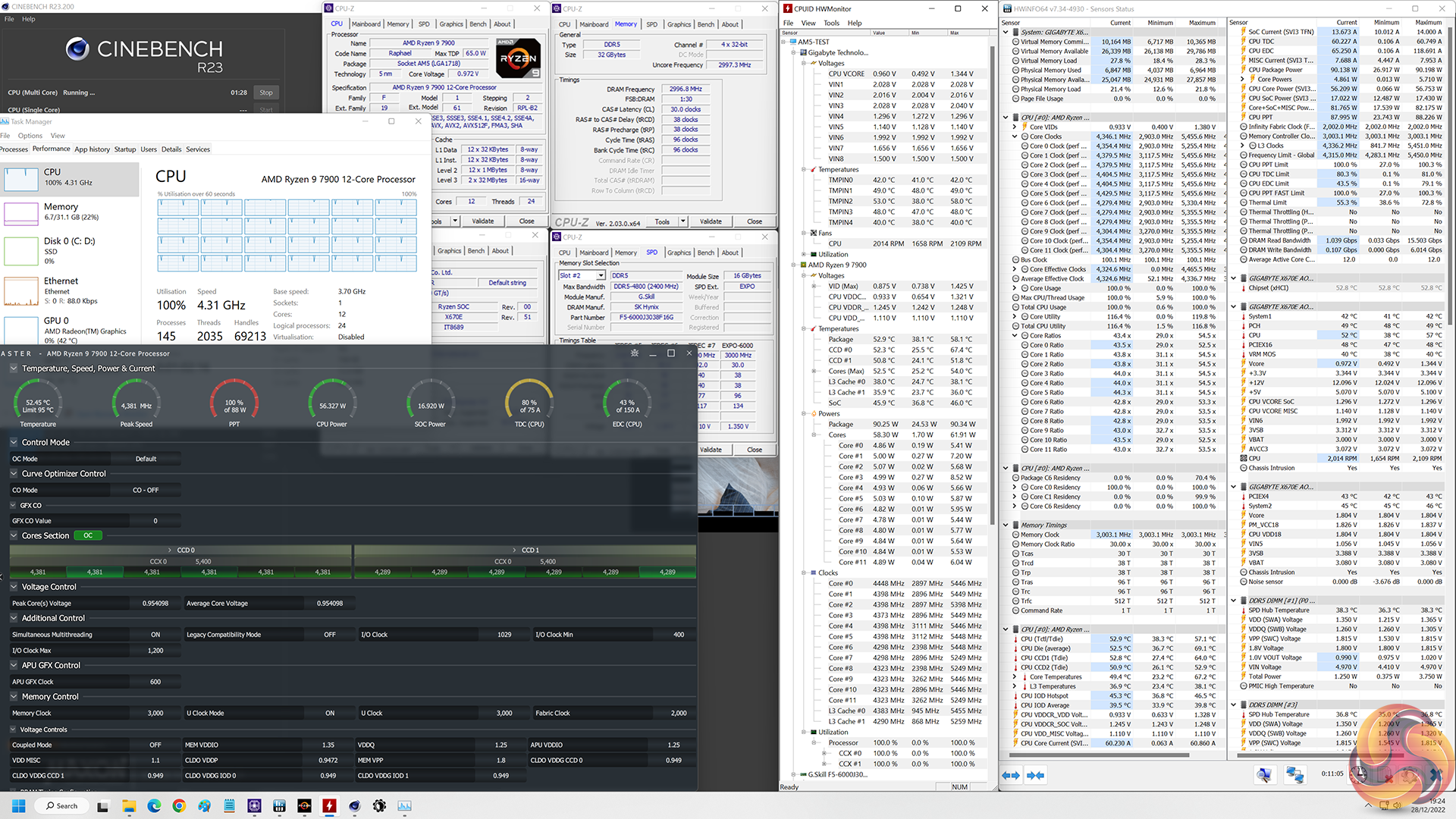Viewport: 1456px width, 819px height.
Task: Toggle Cores Section OC switch
Action: pyautogui.click(x=88, y=535)
